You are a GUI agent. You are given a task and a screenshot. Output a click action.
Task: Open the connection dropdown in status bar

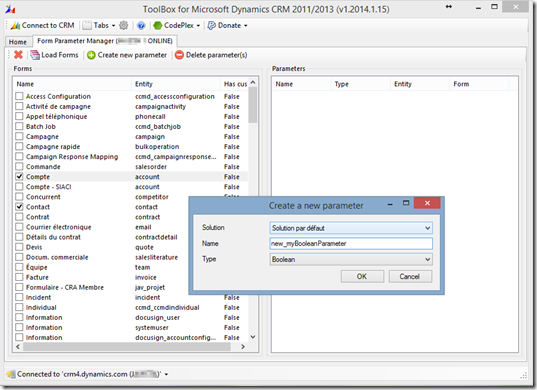[x=166, y=375]
